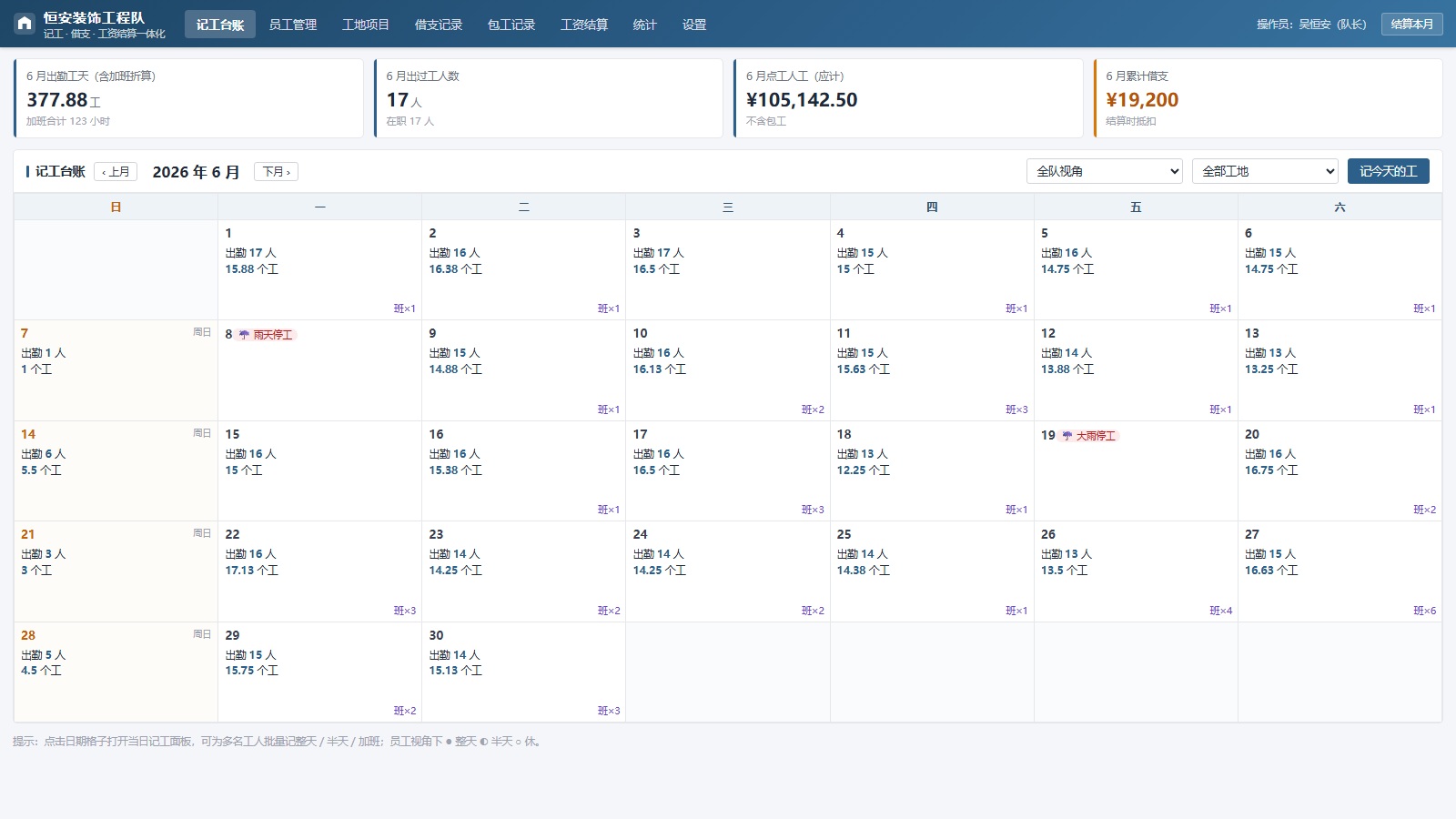The image size is (1456, 819).
Task: Go to previous month with 上月
Action: (x=116, y=172)
